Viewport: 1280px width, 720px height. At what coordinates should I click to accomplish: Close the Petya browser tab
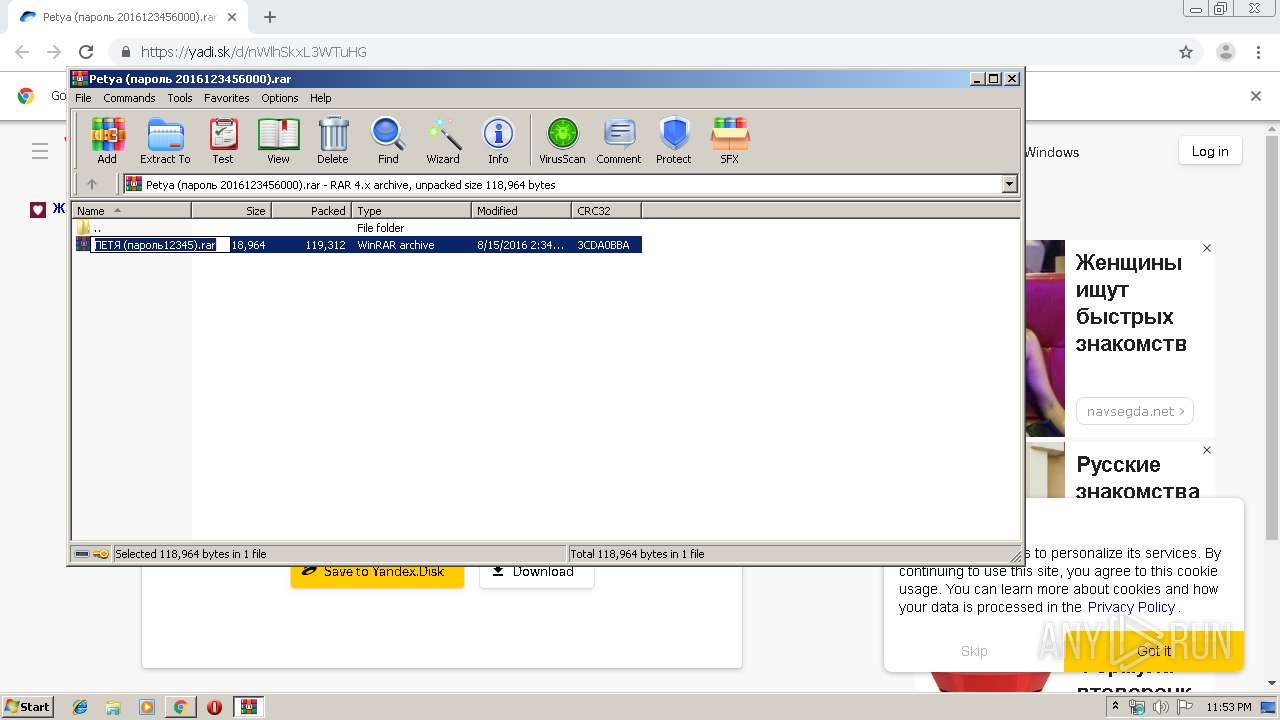[233, 17]
